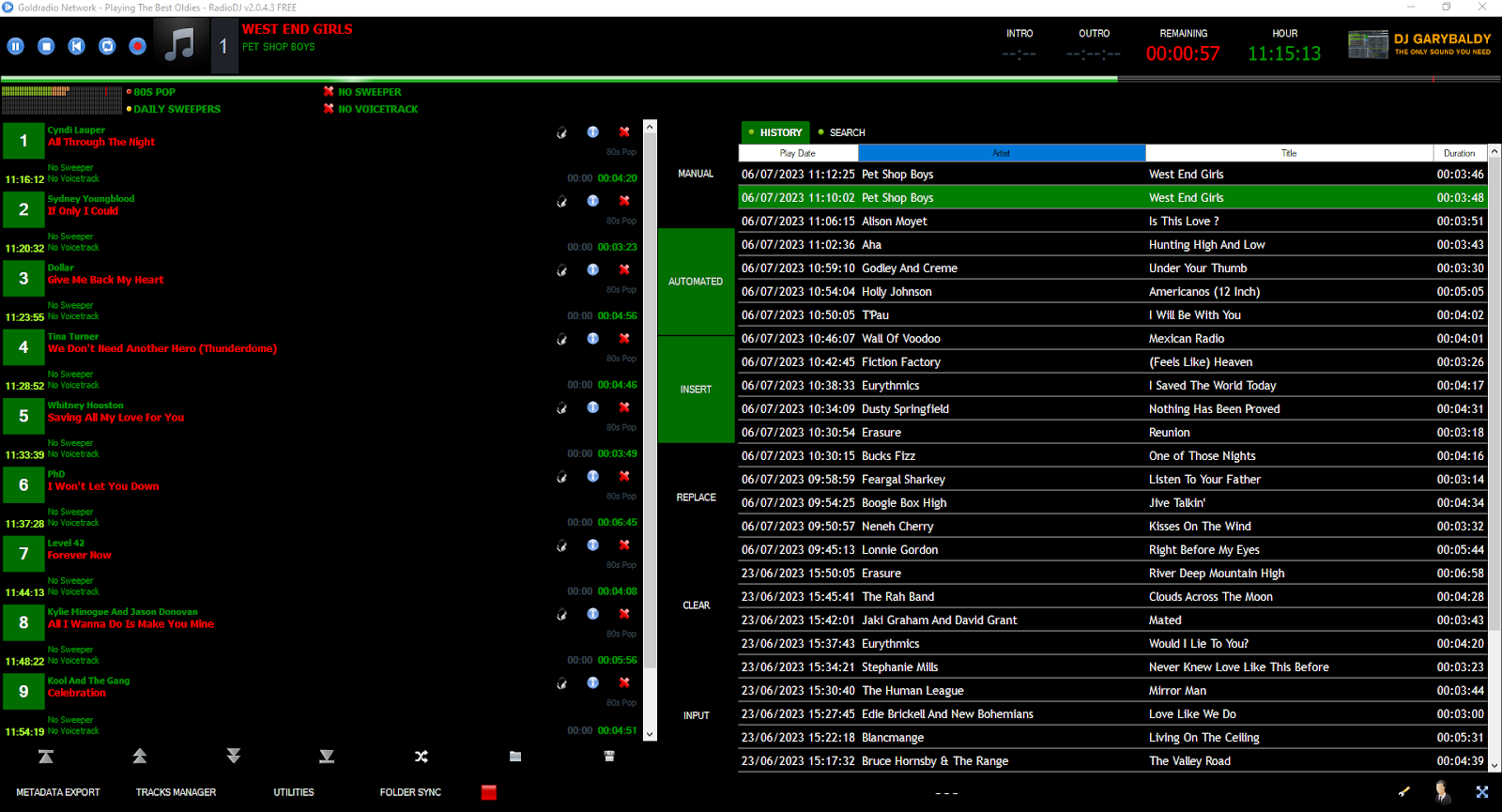Open FOLDER SYNC
Screen dimensions: 1502x812
pyautogui.click(x=410, y=792)
